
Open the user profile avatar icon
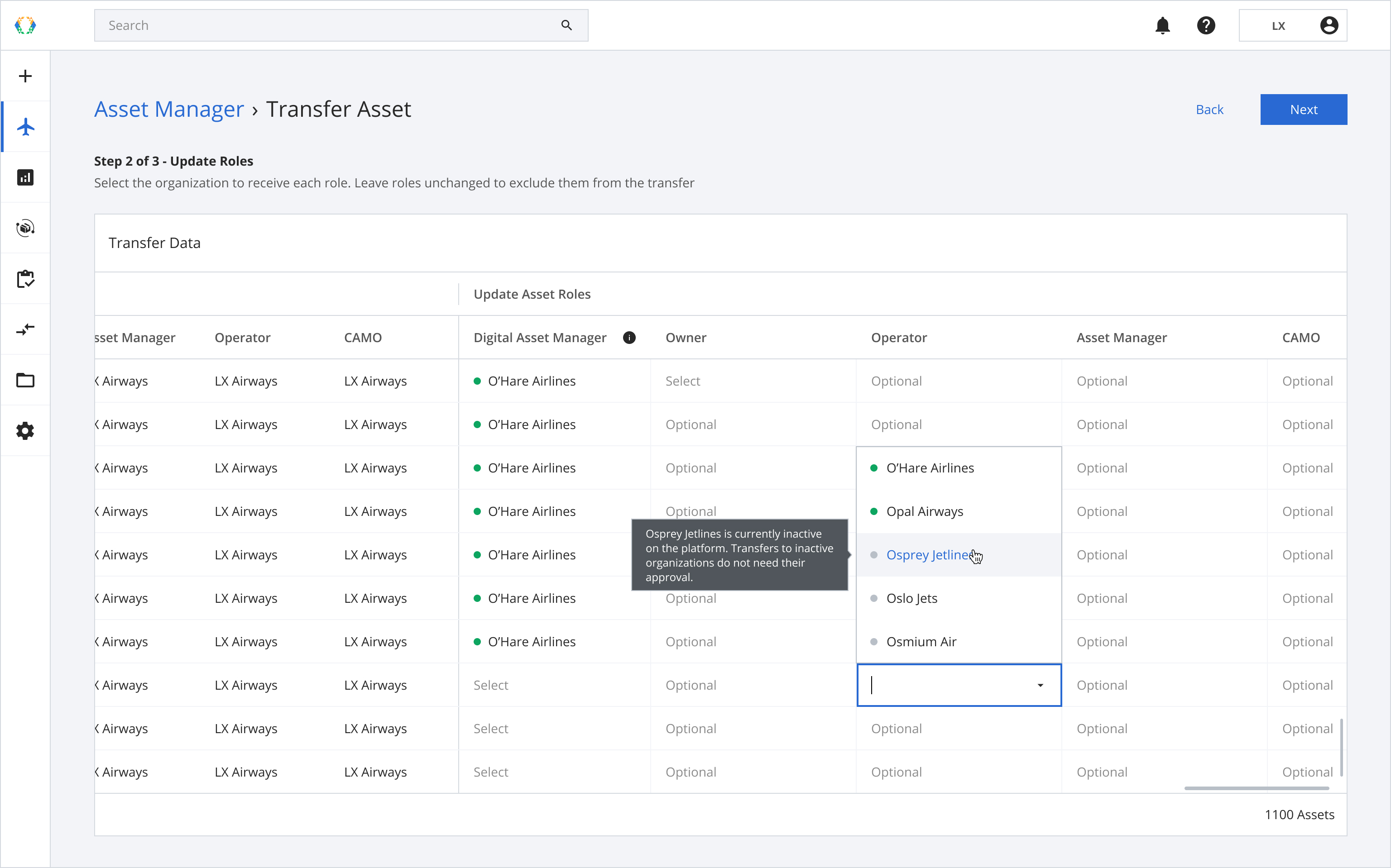[x=1329, y=25]
